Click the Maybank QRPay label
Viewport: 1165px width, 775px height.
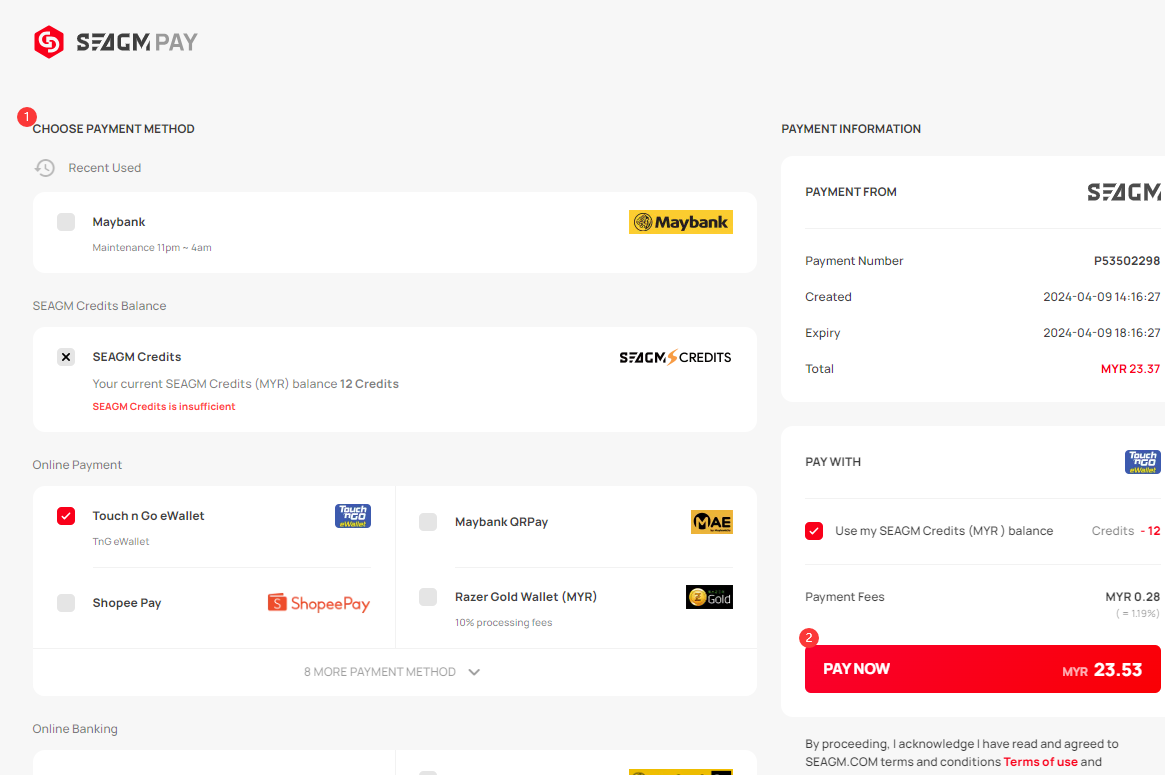click(x=502, y=522)
